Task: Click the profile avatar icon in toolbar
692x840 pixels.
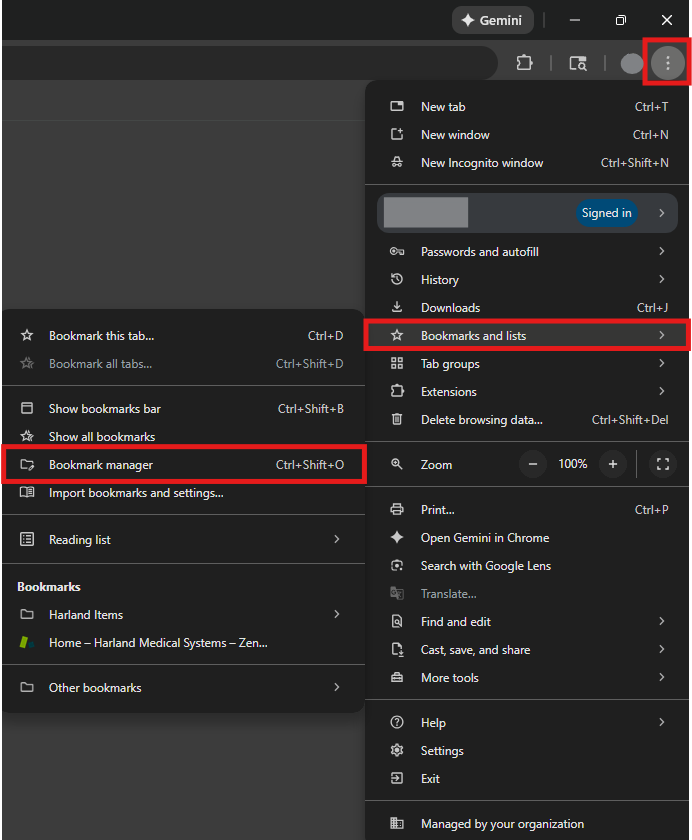Action: point(631,63)
